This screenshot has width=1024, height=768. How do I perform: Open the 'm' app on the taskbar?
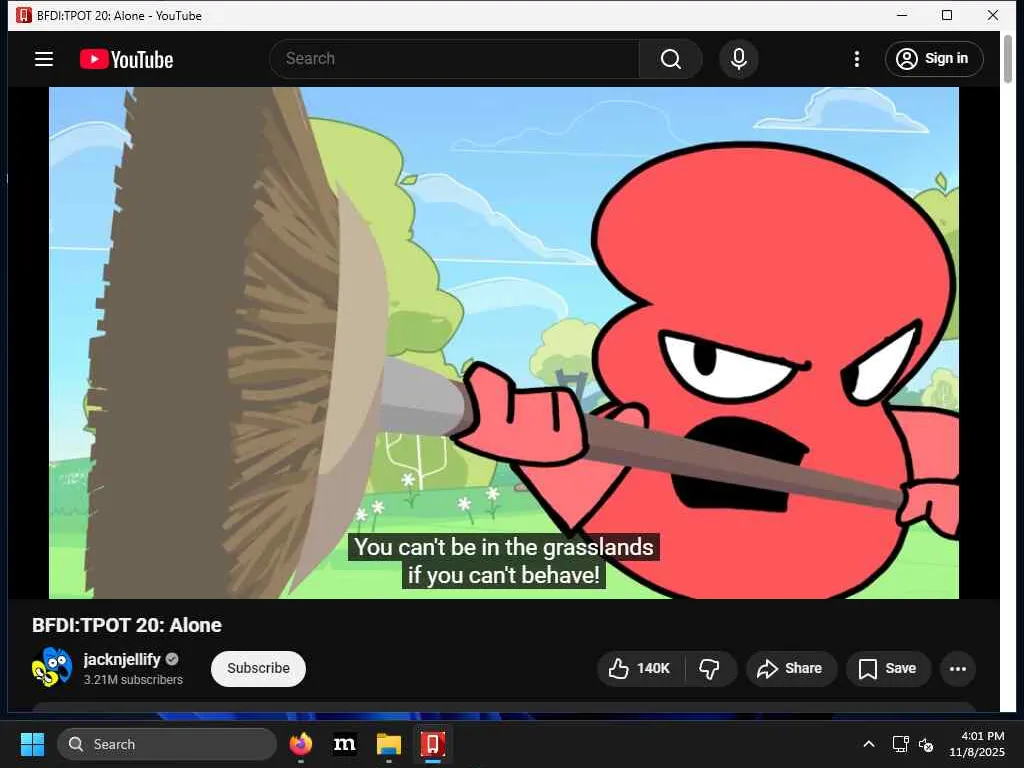coord(345,744)
